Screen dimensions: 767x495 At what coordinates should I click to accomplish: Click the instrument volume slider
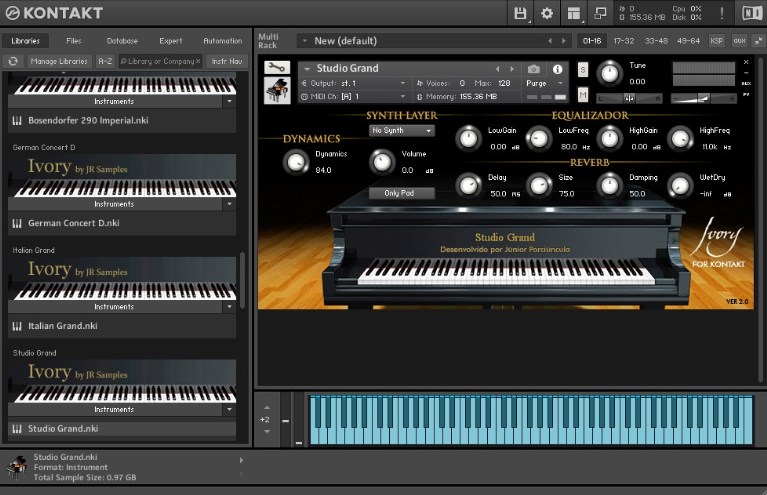[703, 99]
